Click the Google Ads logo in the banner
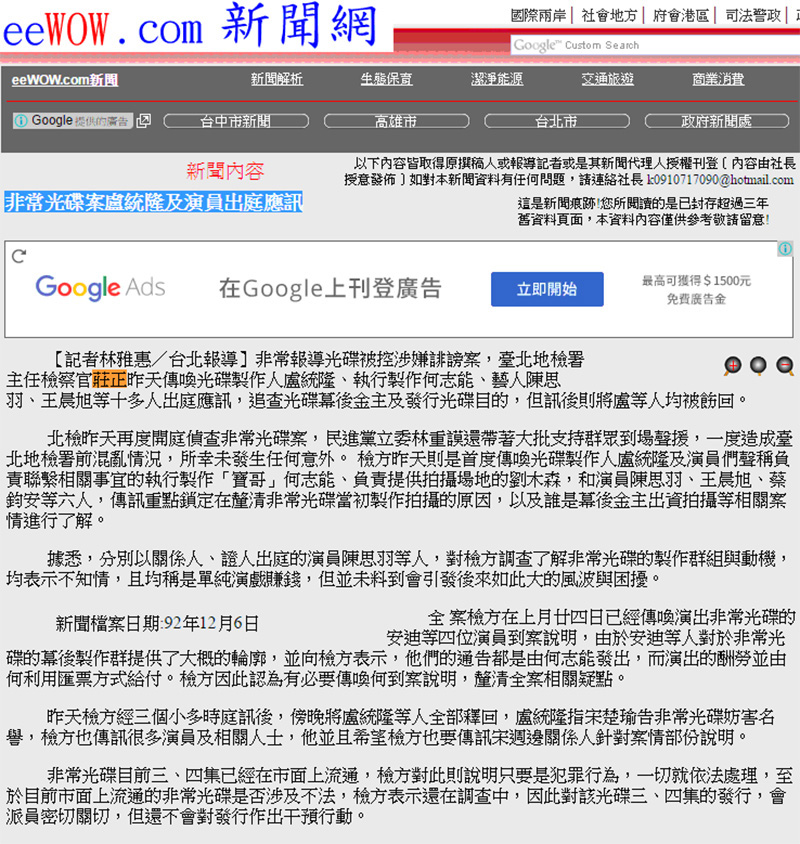Image resolution: width=800 pixels, height=844 pixels. (x=100, y=288)
